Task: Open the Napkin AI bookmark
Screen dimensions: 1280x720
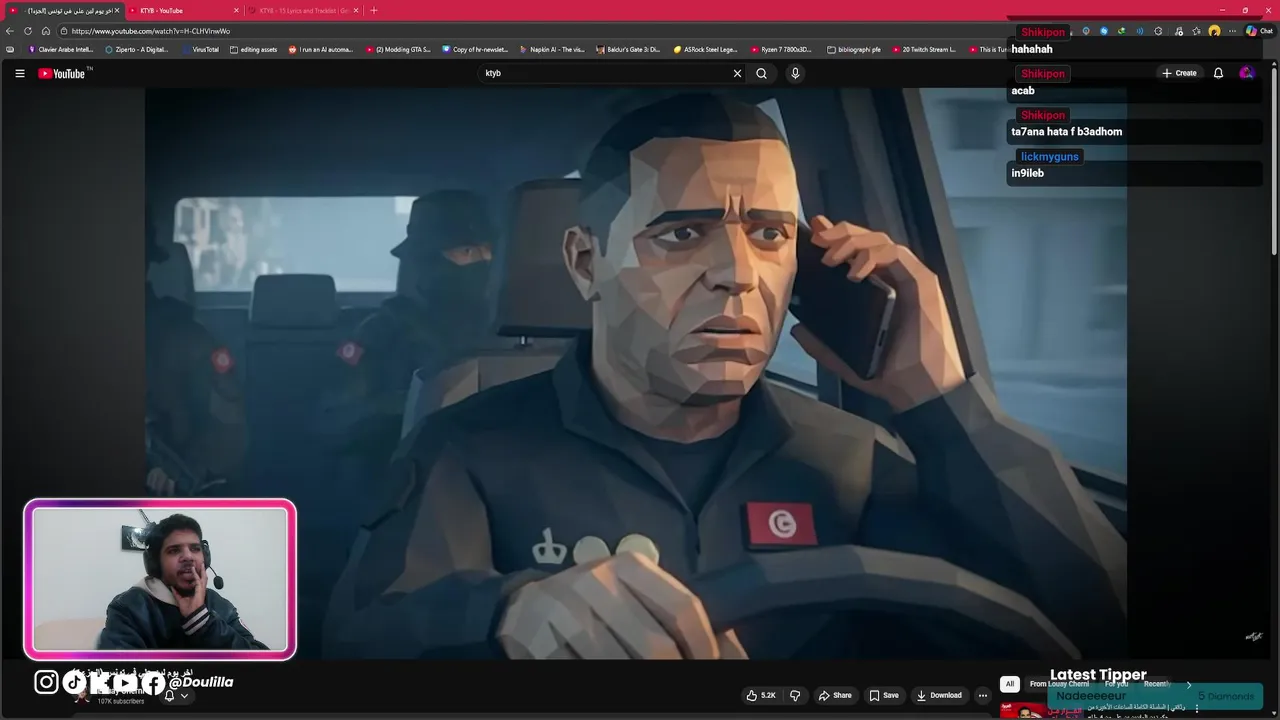Action: point(552,49)
